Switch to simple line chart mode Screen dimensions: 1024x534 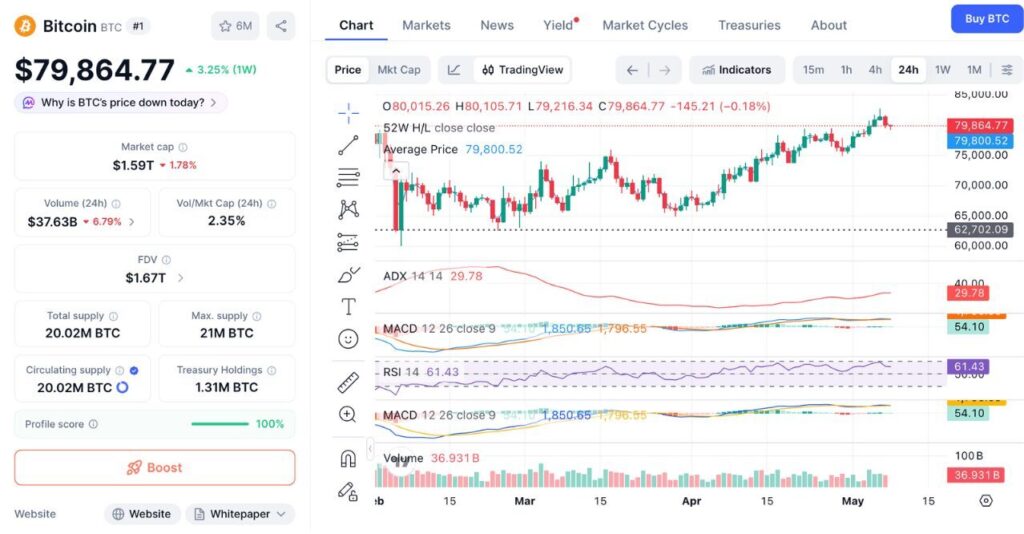(454, 70)
